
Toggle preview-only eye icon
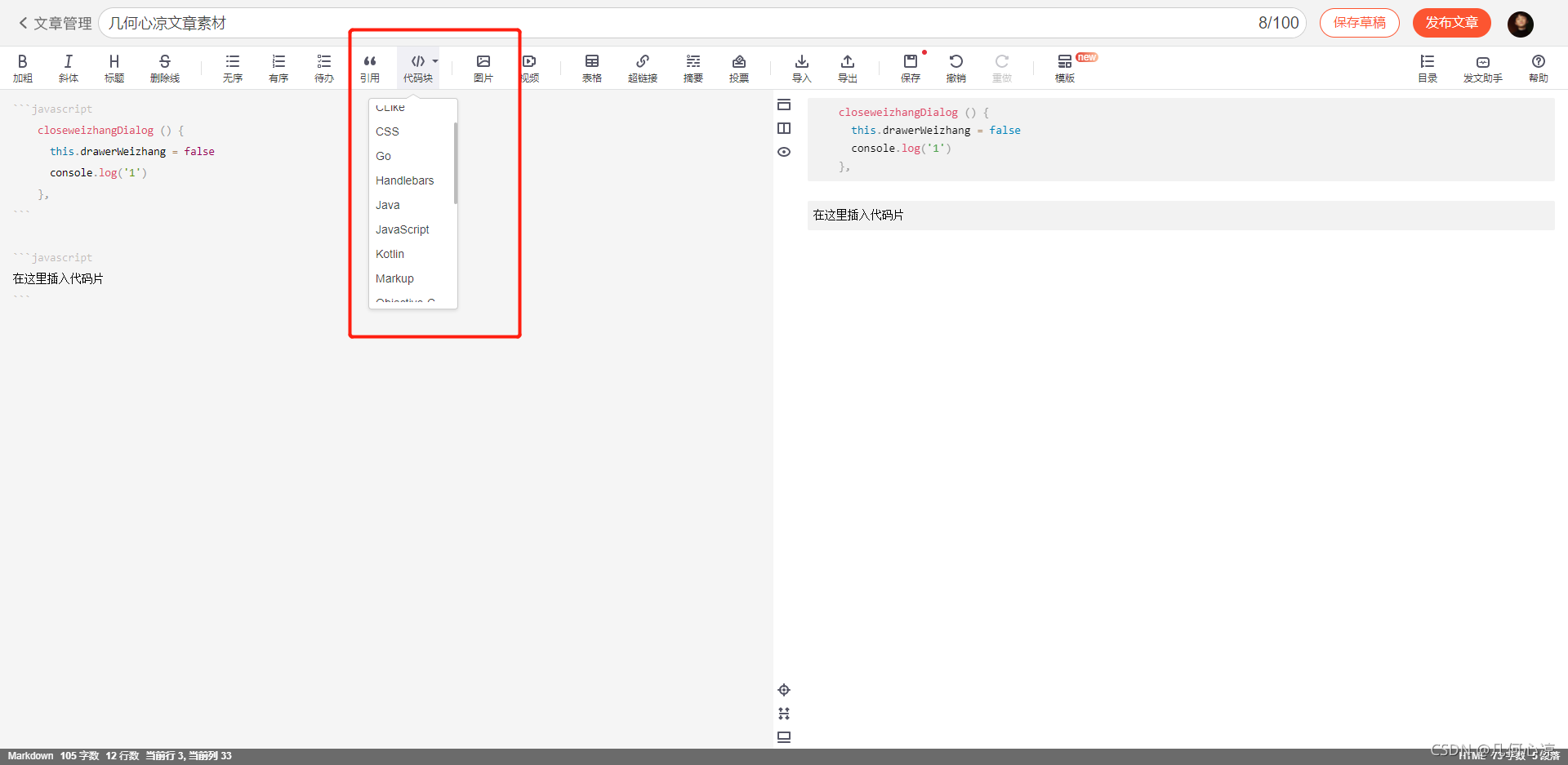point(784,152)
